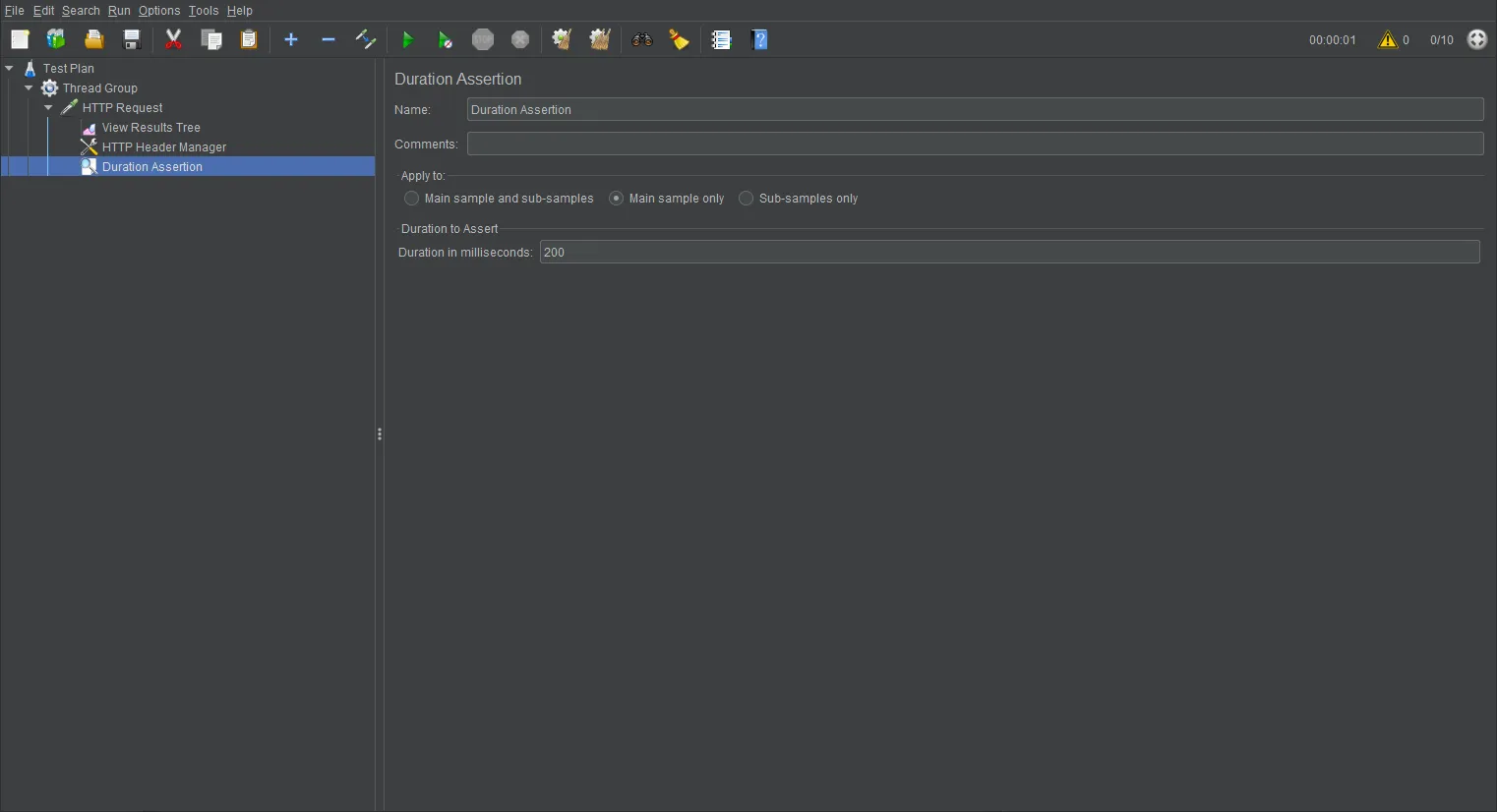Clear all results with double broom icon

pos(600,39)
